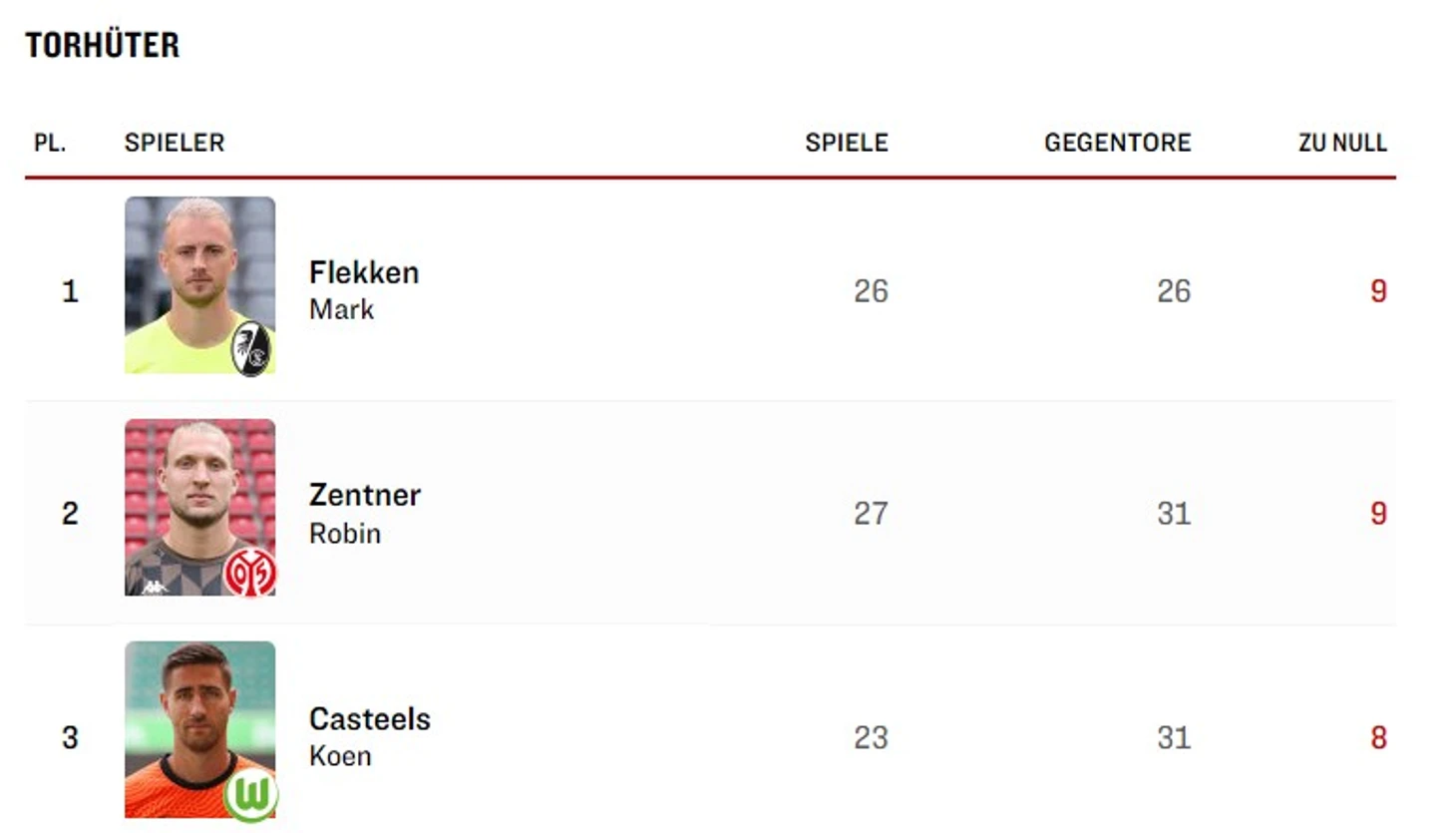Click the Flekken player name
This screenshot has height=833, width=1456.
coord(364,272)
